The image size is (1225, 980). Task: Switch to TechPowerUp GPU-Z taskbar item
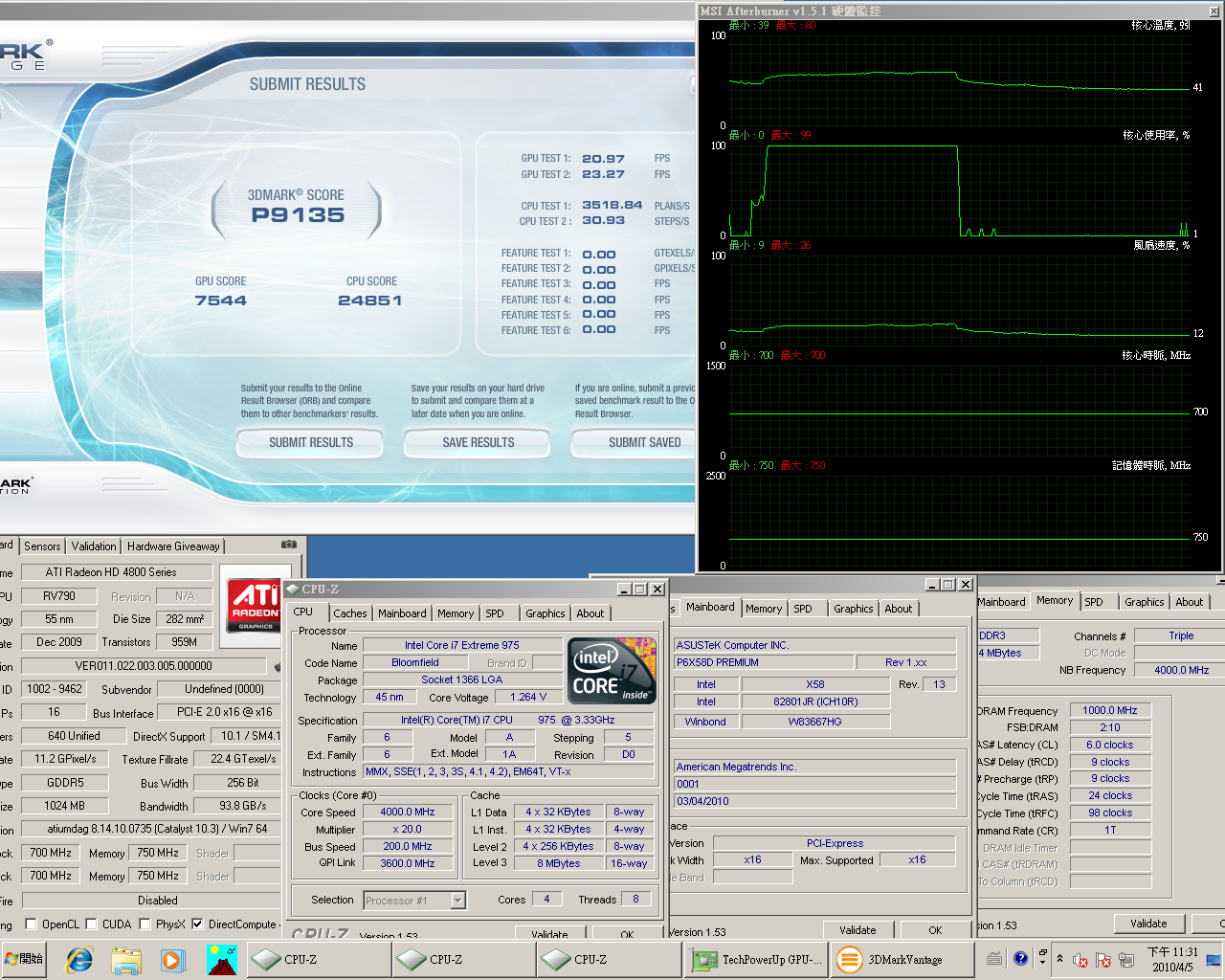[x=755, y=959]
